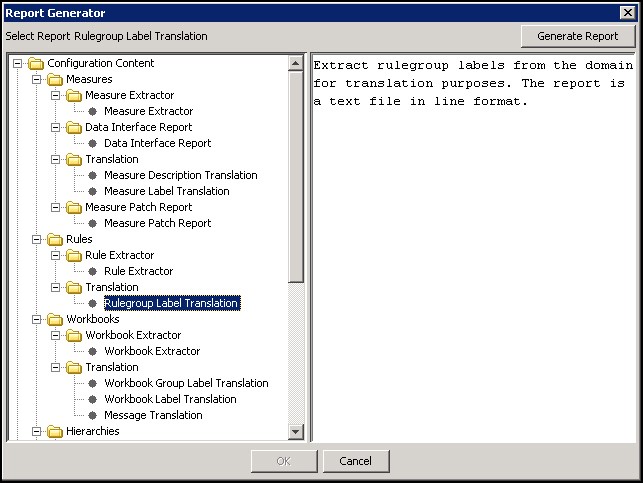This screenshot has height=483, width=643.
Task: Select the Measure Extractor report item
Action: (148, 111)
